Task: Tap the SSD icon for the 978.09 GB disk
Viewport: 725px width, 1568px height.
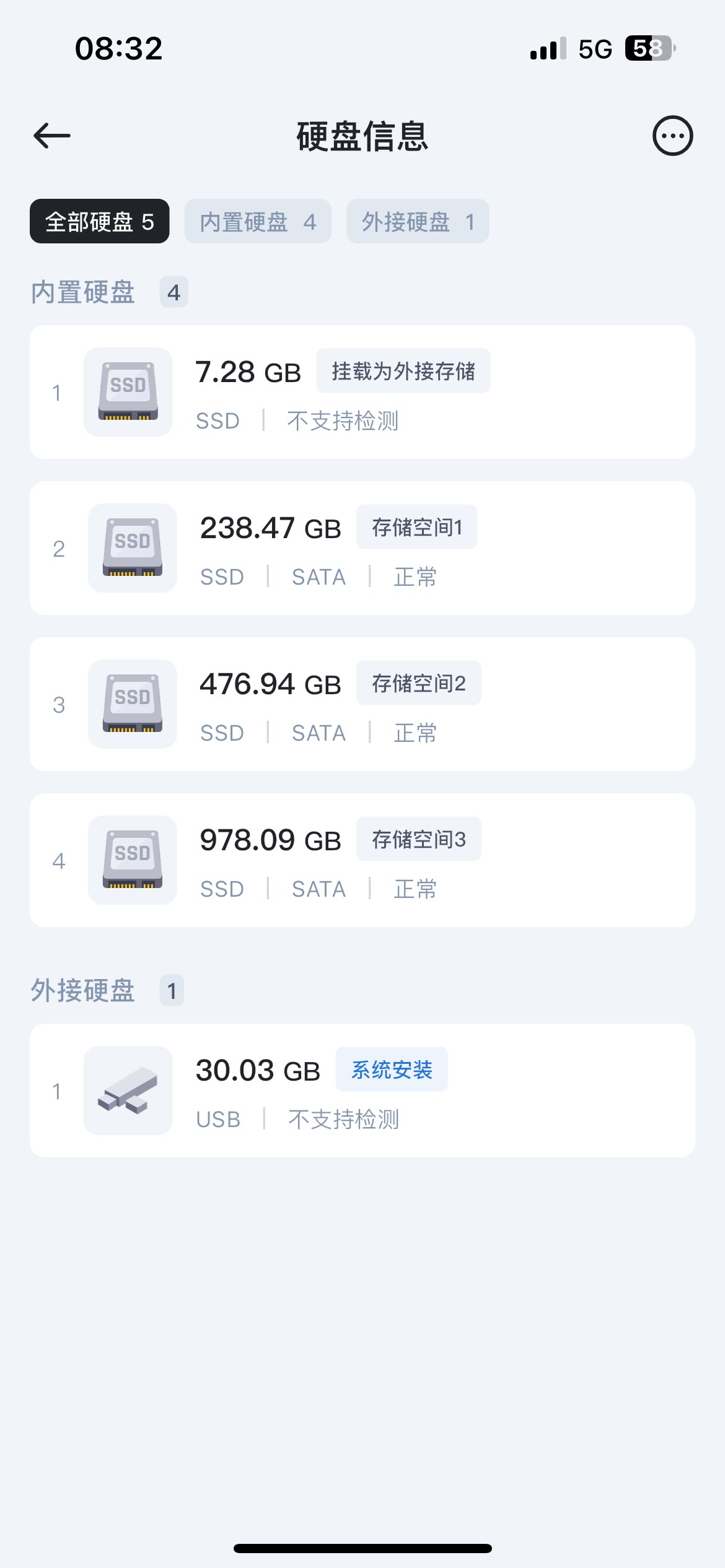Action: 133,860
